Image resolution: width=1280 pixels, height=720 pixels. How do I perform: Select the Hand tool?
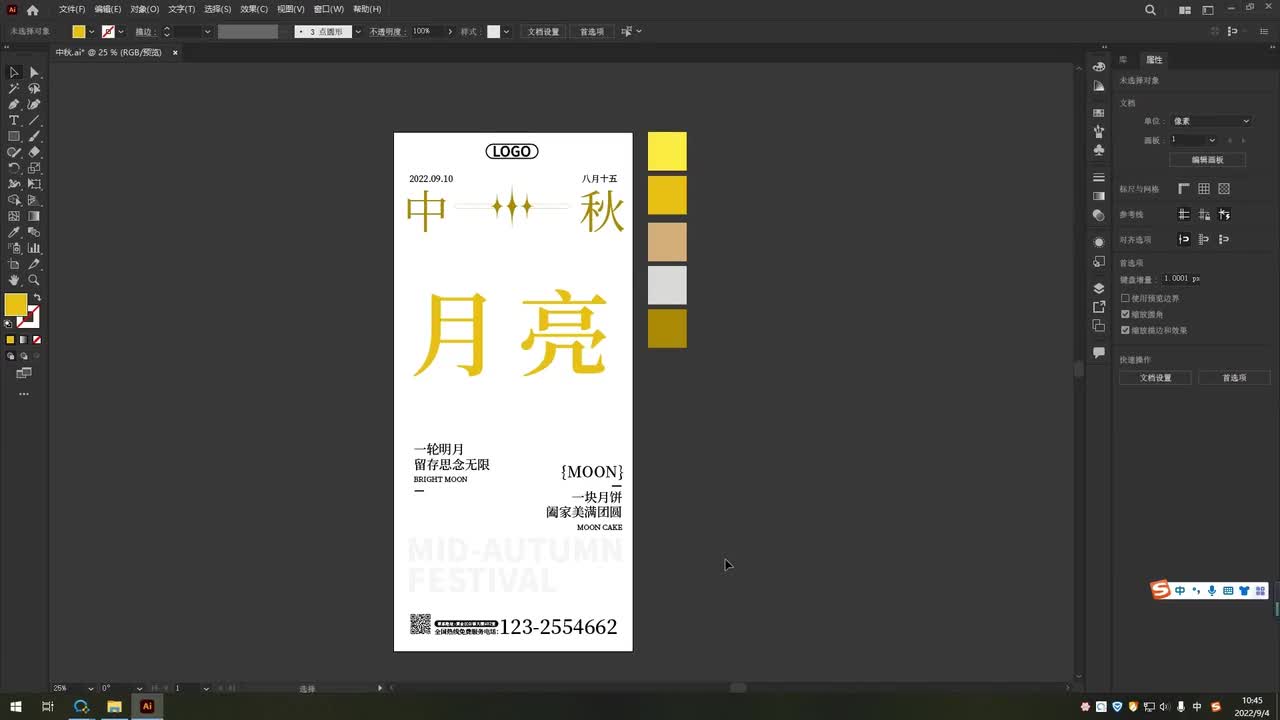tap(14, 280)
